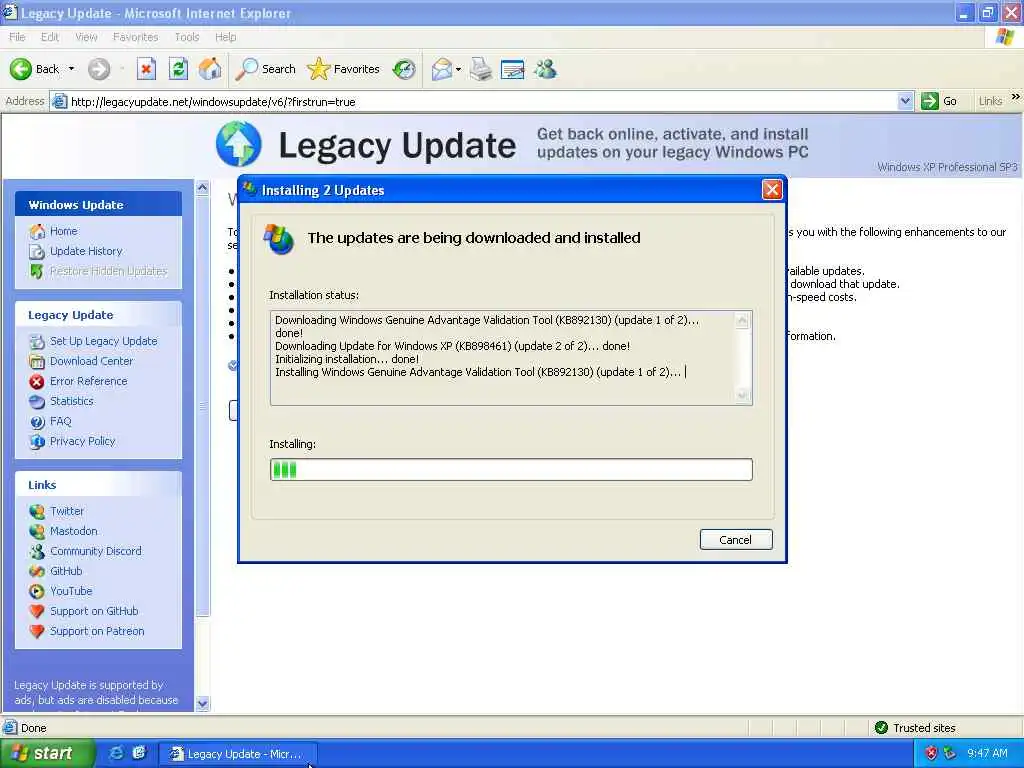The width and height of the screenshot is (1024, 768).
Task: Click sidebar scrollbar down arrow
Action: point(202,704)
